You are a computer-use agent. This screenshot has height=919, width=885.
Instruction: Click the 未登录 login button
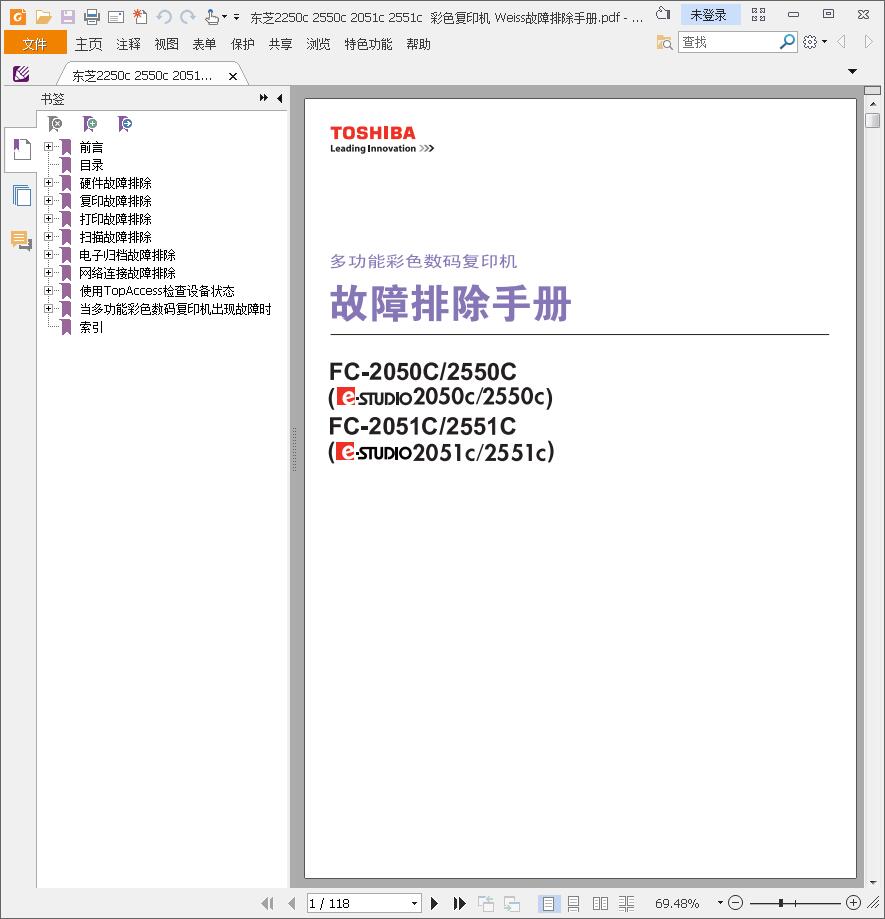pos(709,15)
